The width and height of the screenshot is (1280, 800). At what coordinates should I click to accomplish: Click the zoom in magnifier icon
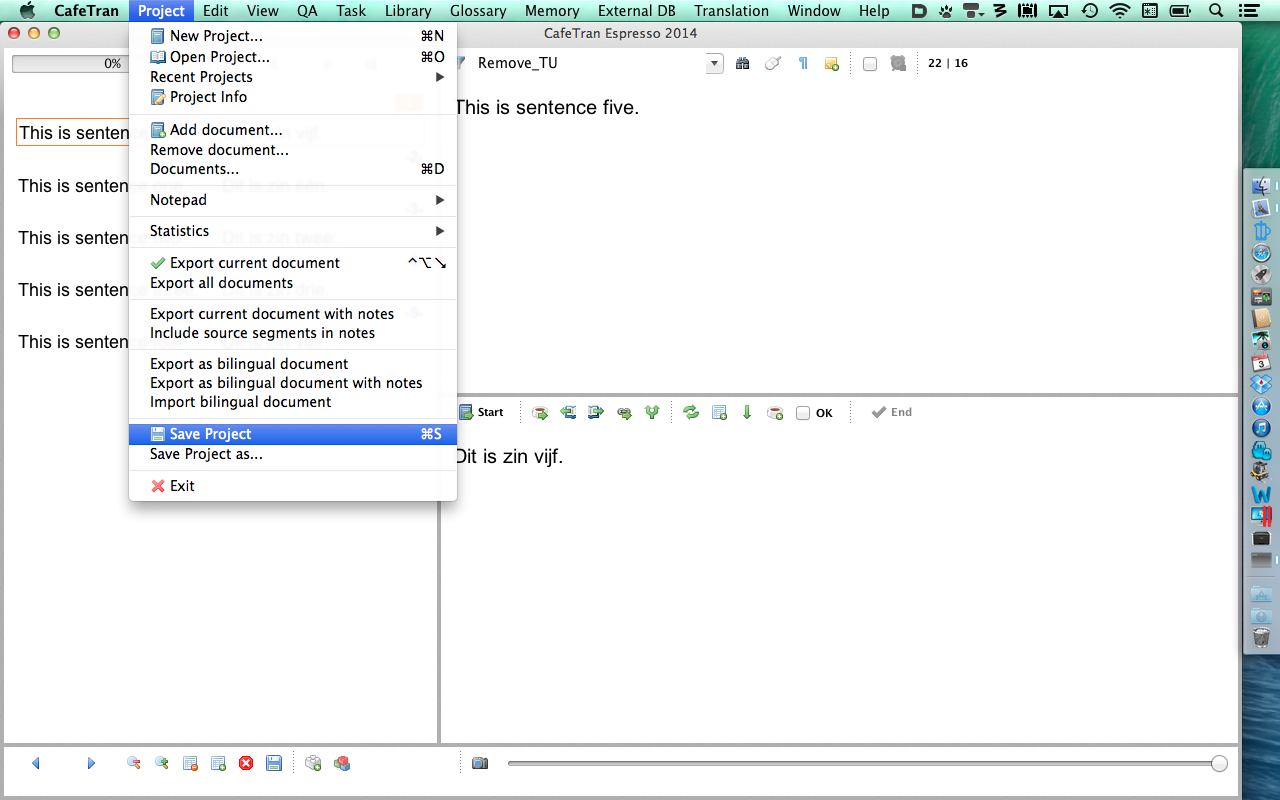pyautogui.click(x=161, y=763)
